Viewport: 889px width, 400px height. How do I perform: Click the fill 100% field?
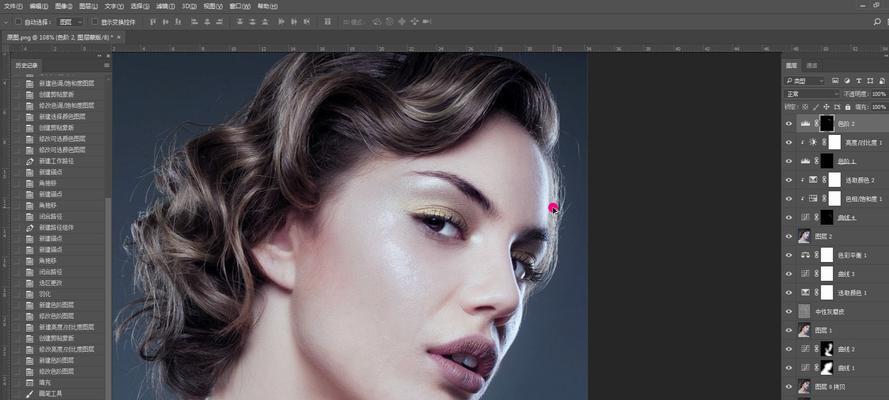point(879,107)
